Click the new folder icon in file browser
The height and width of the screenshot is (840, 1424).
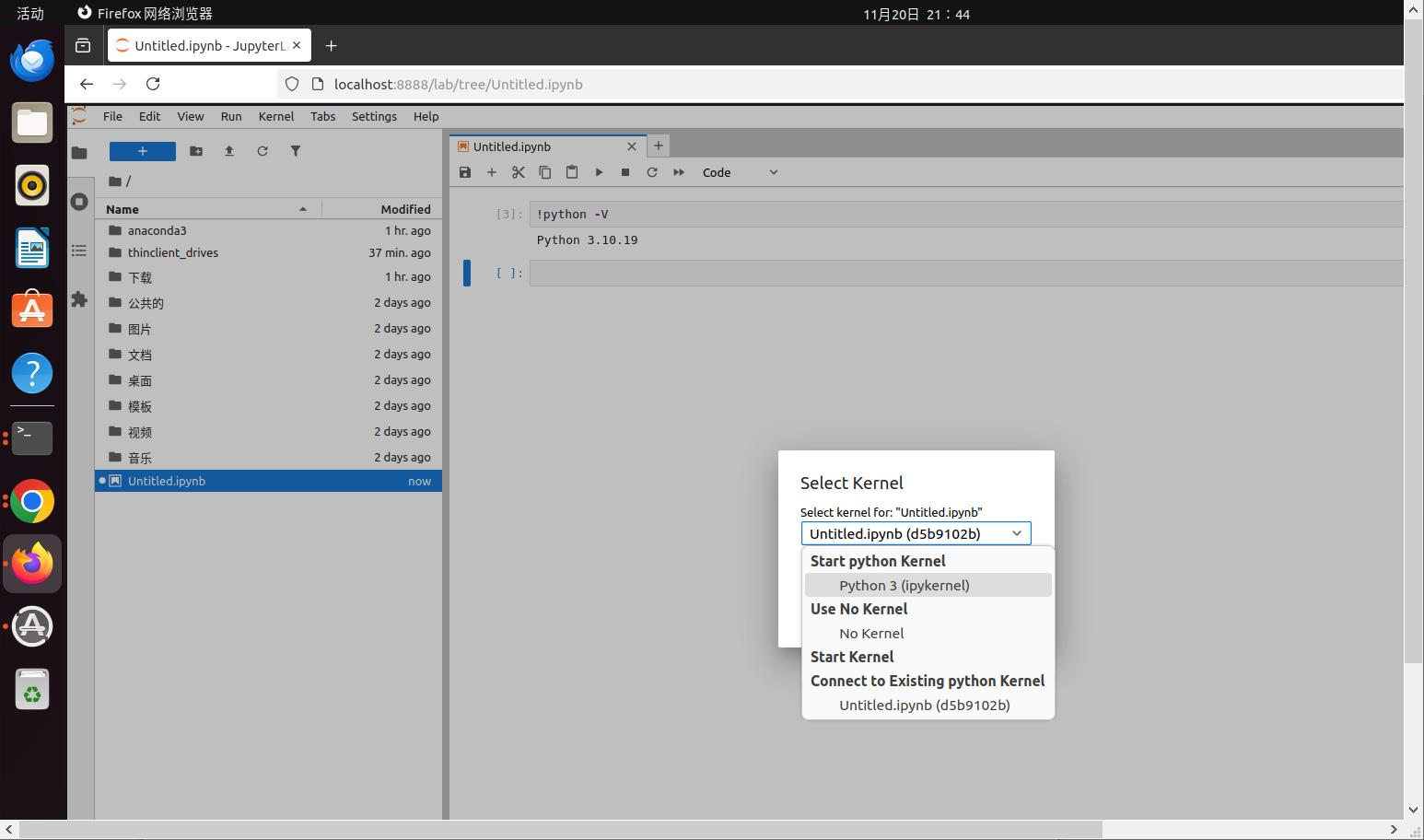point(196,151)
